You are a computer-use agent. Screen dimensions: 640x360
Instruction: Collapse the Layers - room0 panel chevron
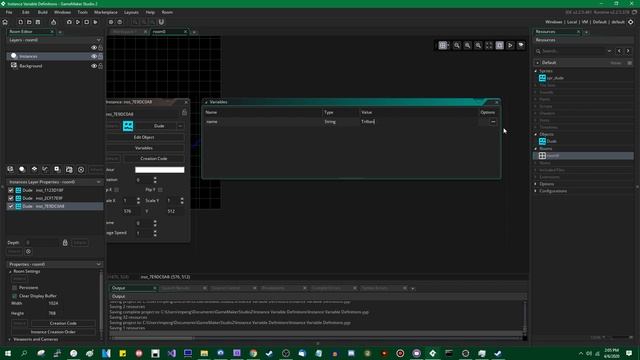click(x=98, y=40)
